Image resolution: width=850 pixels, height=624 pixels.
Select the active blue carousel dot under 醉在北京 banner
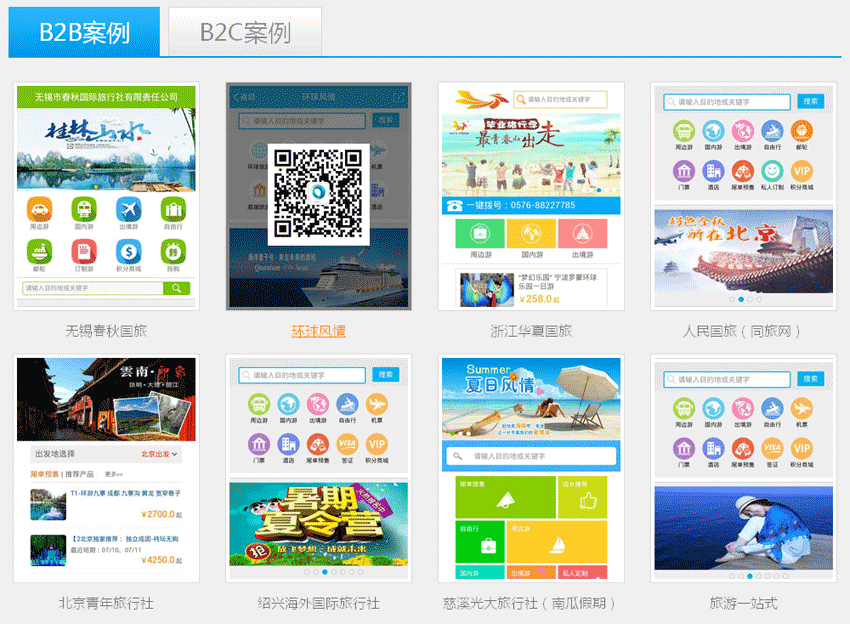pyautogui.click(x=741, y=299)
